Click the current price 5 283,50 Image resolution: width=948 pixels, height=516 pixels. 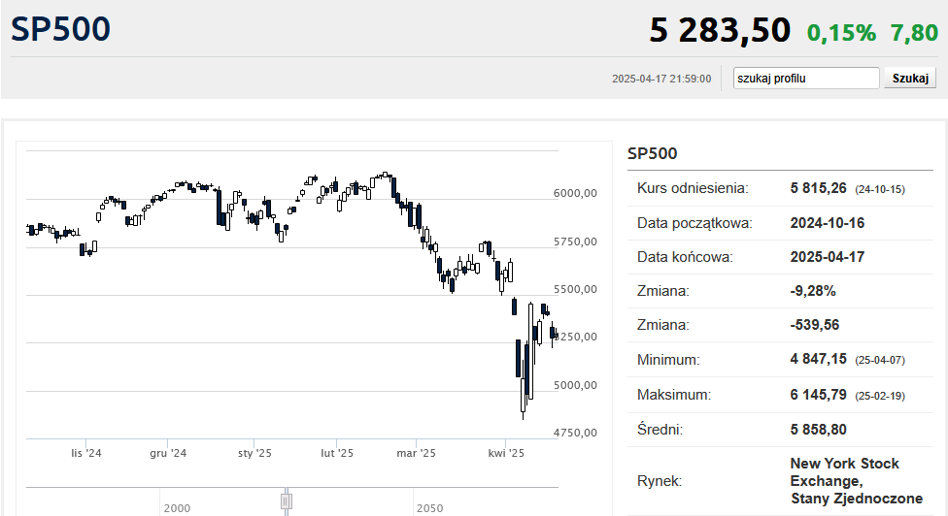click(719, 30)
